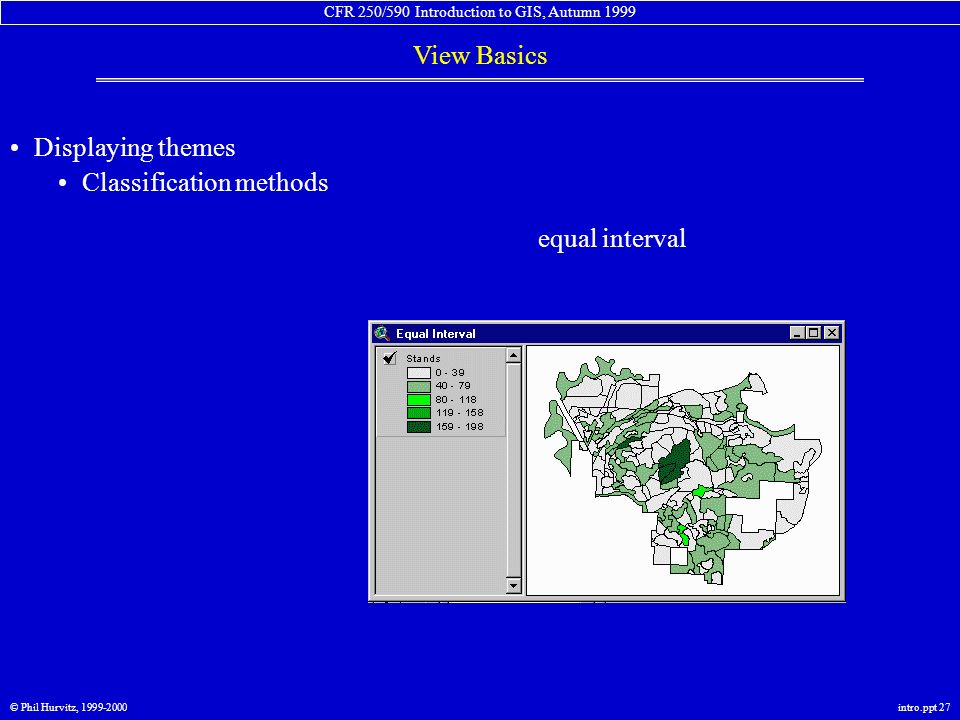Viewport: 960px width, 720px height.
Task: Click the View Basics slide title
Action: [x=480, y=55]
